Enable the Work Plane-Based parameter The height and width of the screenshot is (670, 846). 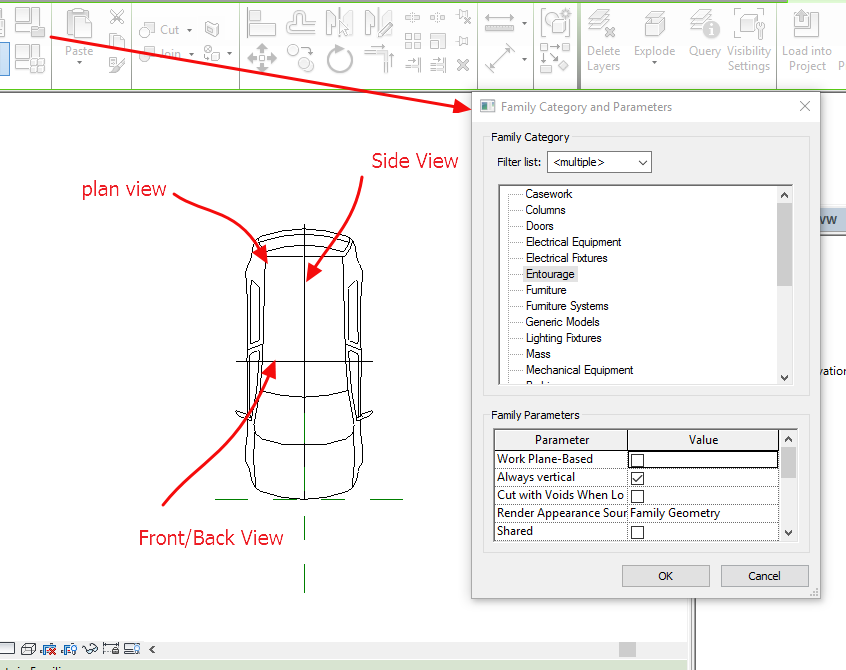[636, 458]
